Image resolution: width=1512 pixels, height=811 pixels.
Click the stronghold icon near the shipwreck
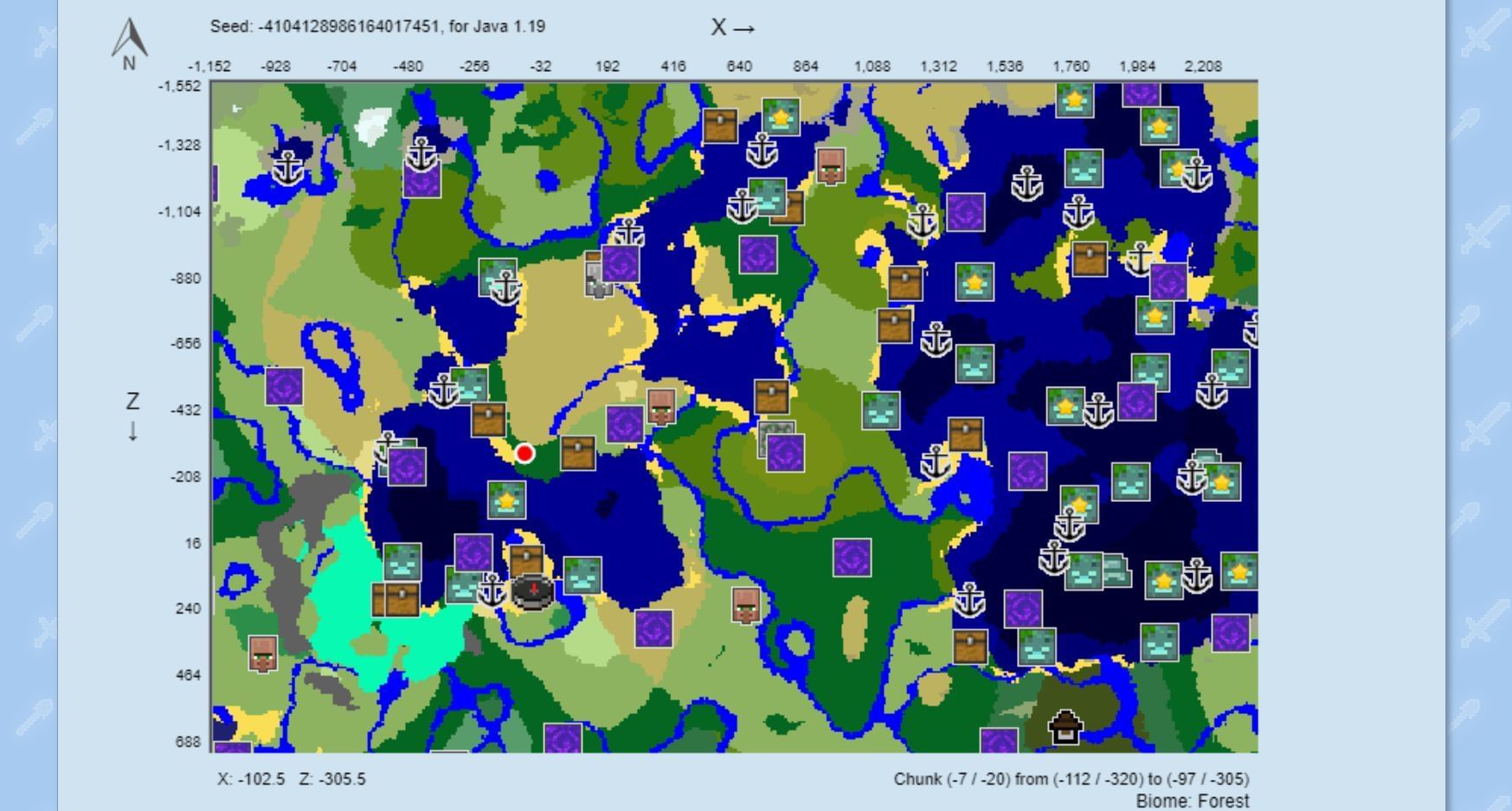(533, 591)
